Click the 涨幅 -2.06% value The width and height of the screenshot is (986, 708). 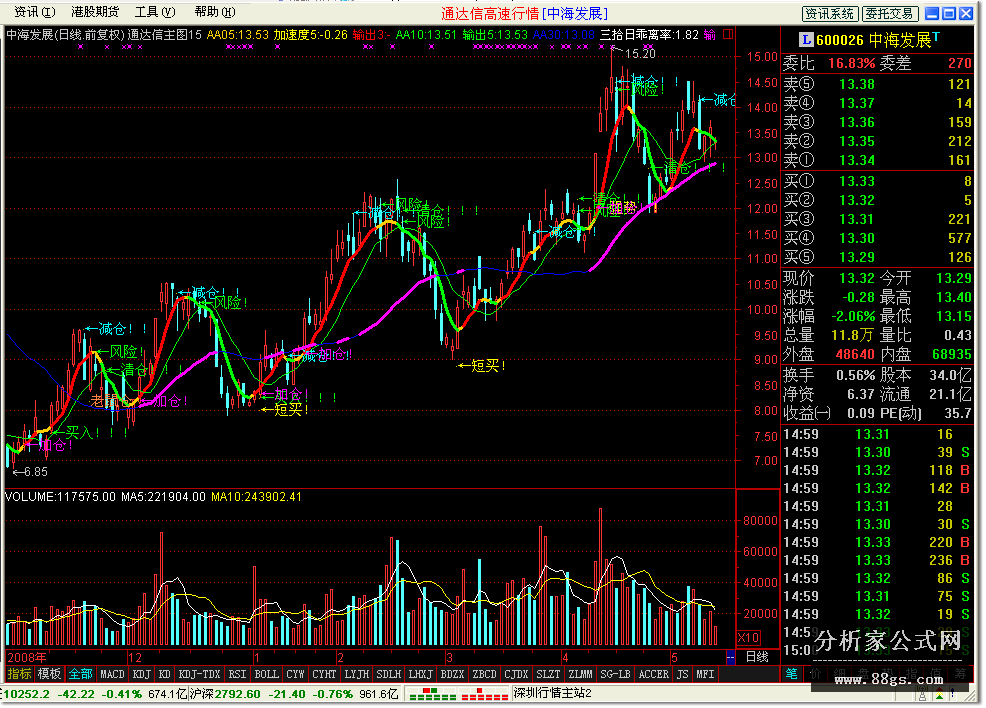[x=853, y=316]
